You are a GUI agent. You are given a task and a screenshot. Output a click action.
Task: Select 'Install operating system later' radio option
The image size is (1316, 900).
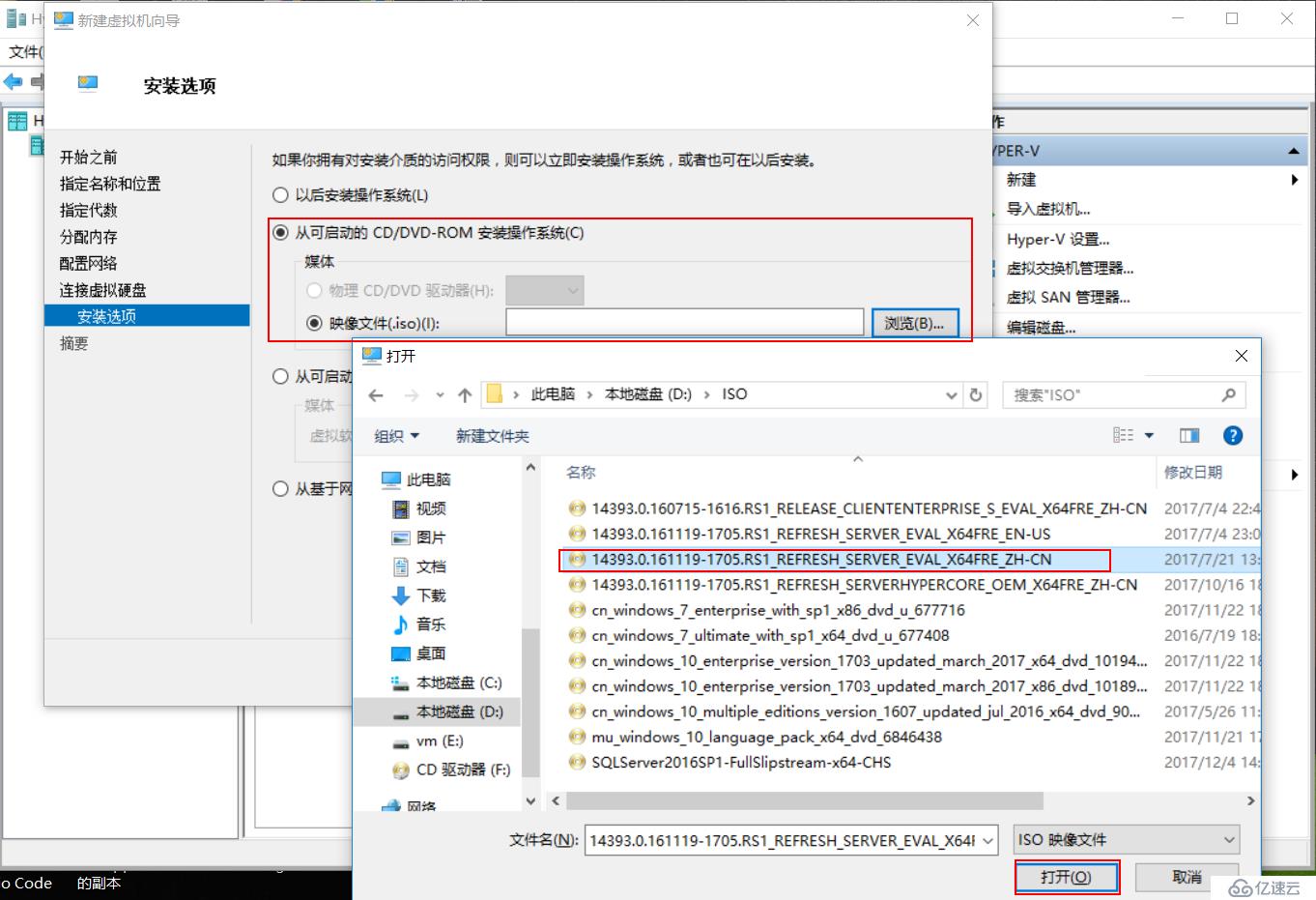[x=280, y=195]
